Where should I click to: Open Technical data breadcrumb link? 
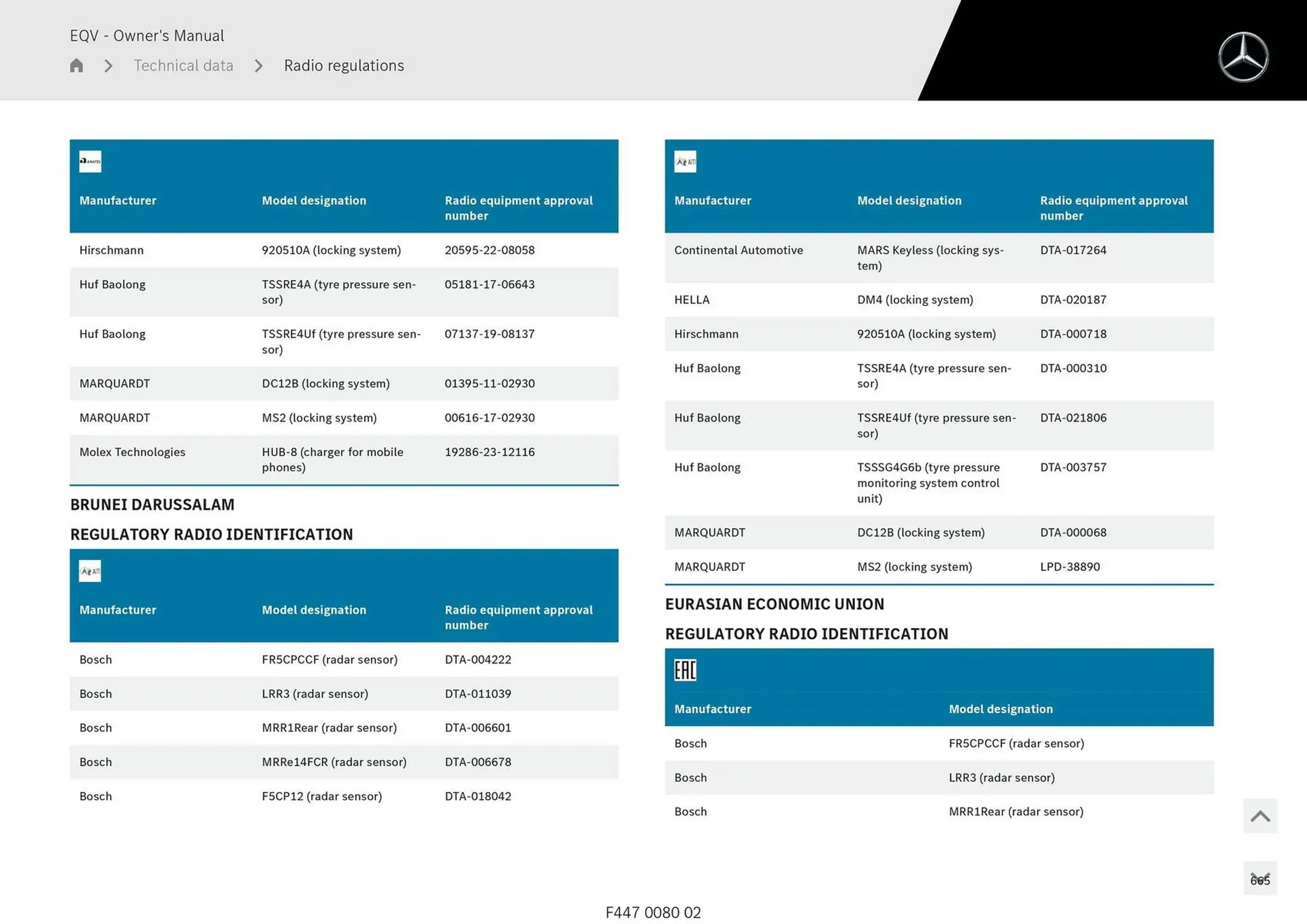(183, 65)
